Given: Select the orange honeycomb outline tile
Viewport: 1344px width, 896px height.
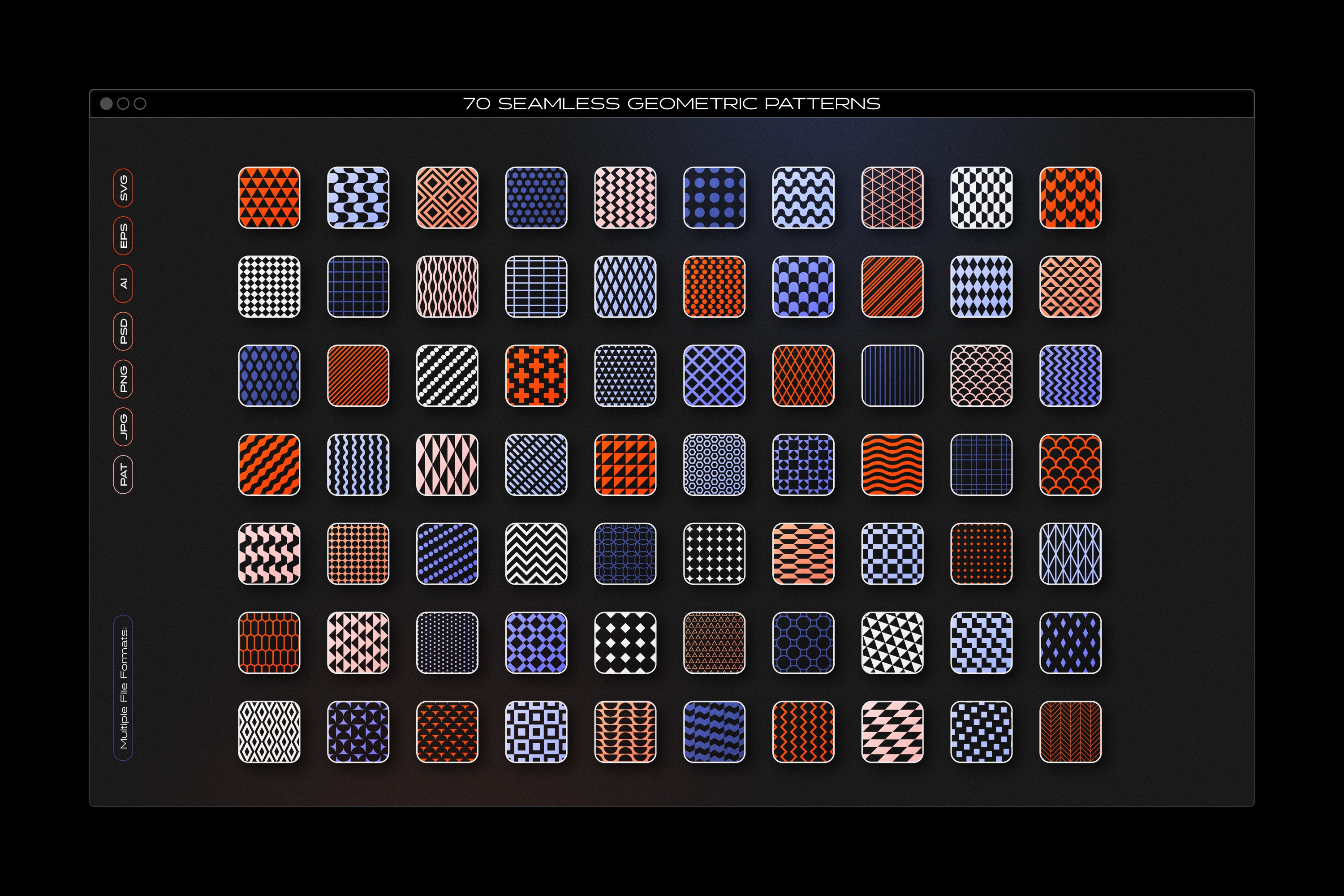Looking at the screenshot, I should [x=269, y=643].
